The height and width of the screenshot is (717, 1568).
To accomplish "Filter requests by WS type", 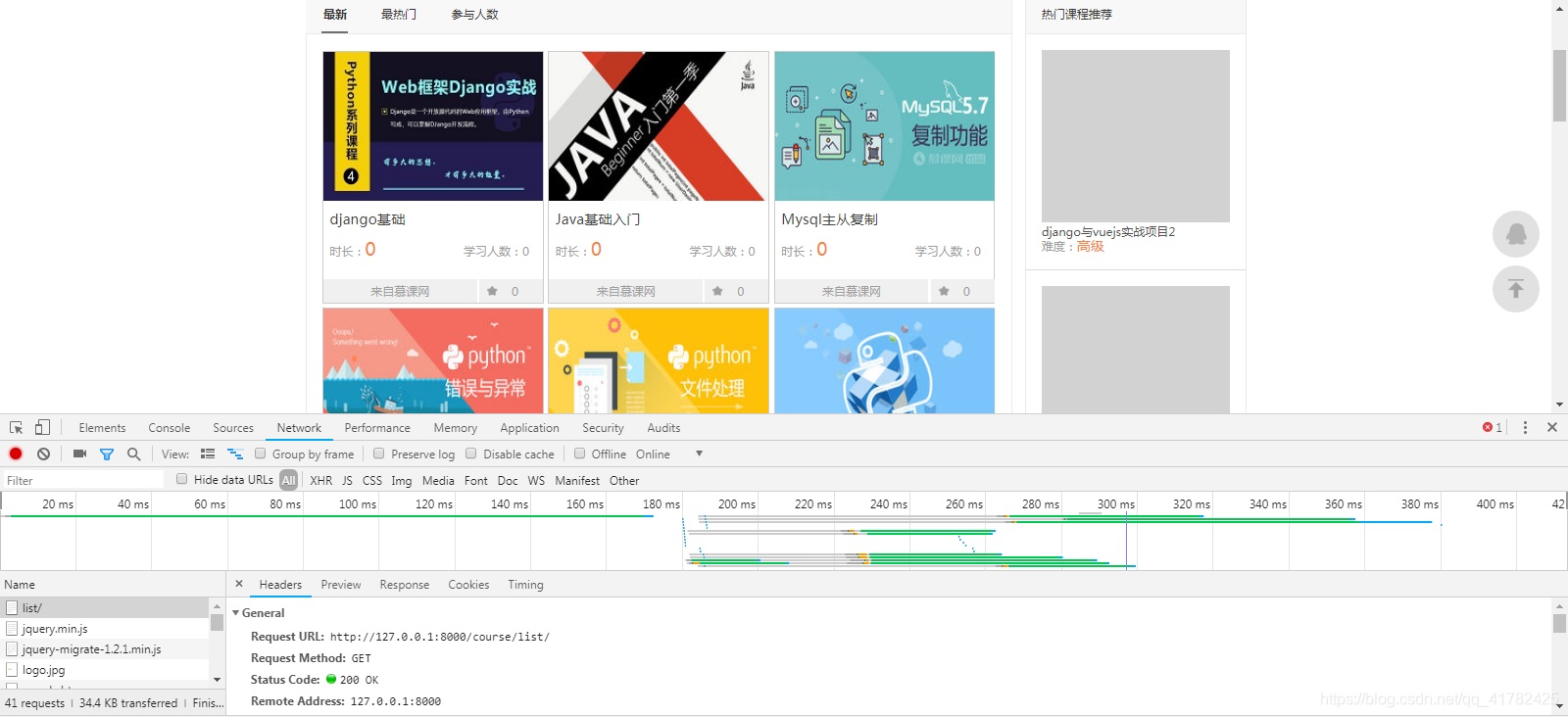I will coord(536,481).
